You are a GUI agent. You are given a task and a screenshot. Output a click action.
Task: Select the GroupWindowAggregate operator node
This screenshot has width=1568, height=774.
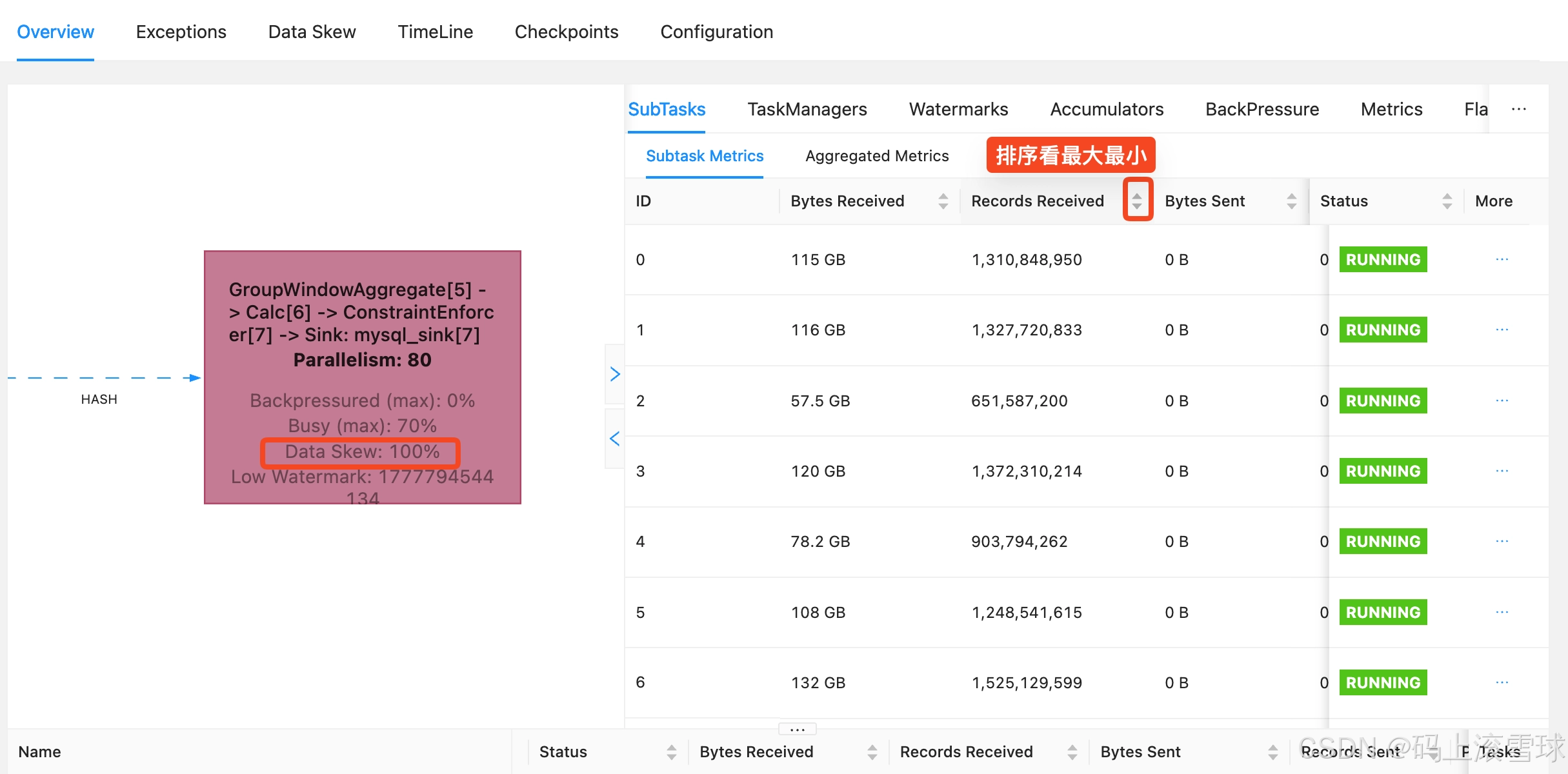(363, 377)
